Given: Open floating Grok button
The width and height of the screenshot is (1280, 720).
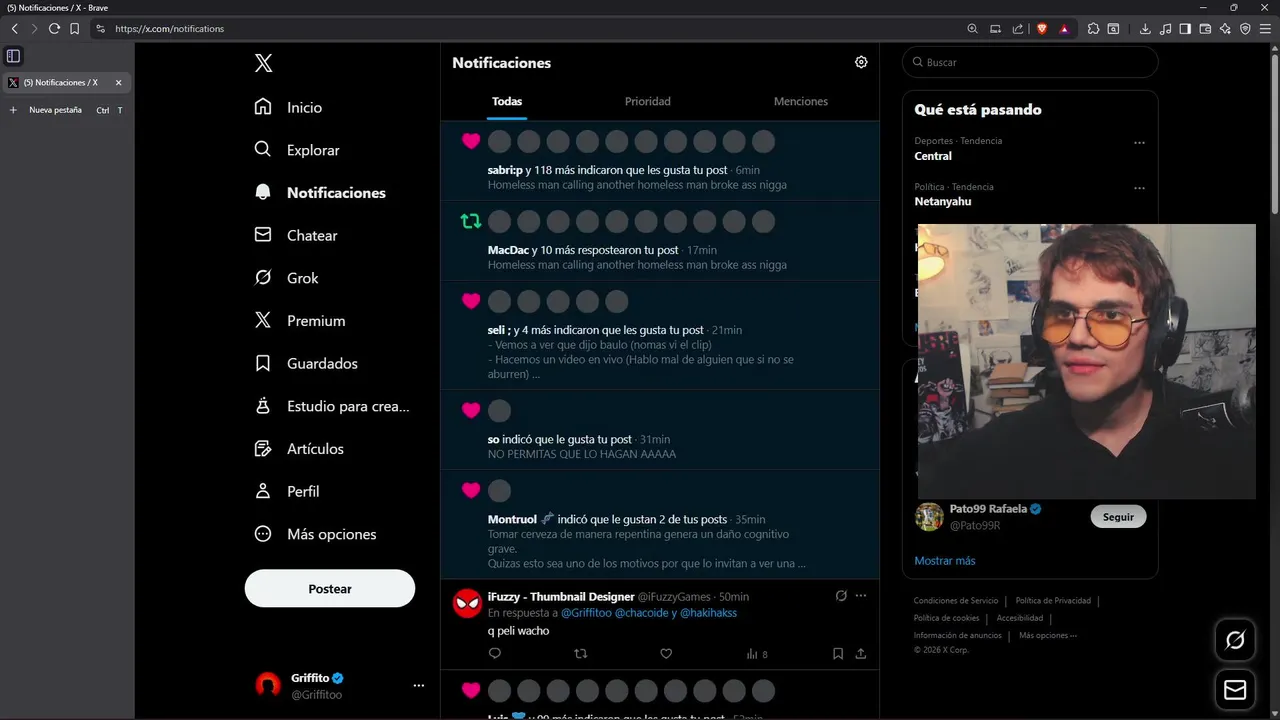Looking at the screenshot, I should coord(1235,640).
